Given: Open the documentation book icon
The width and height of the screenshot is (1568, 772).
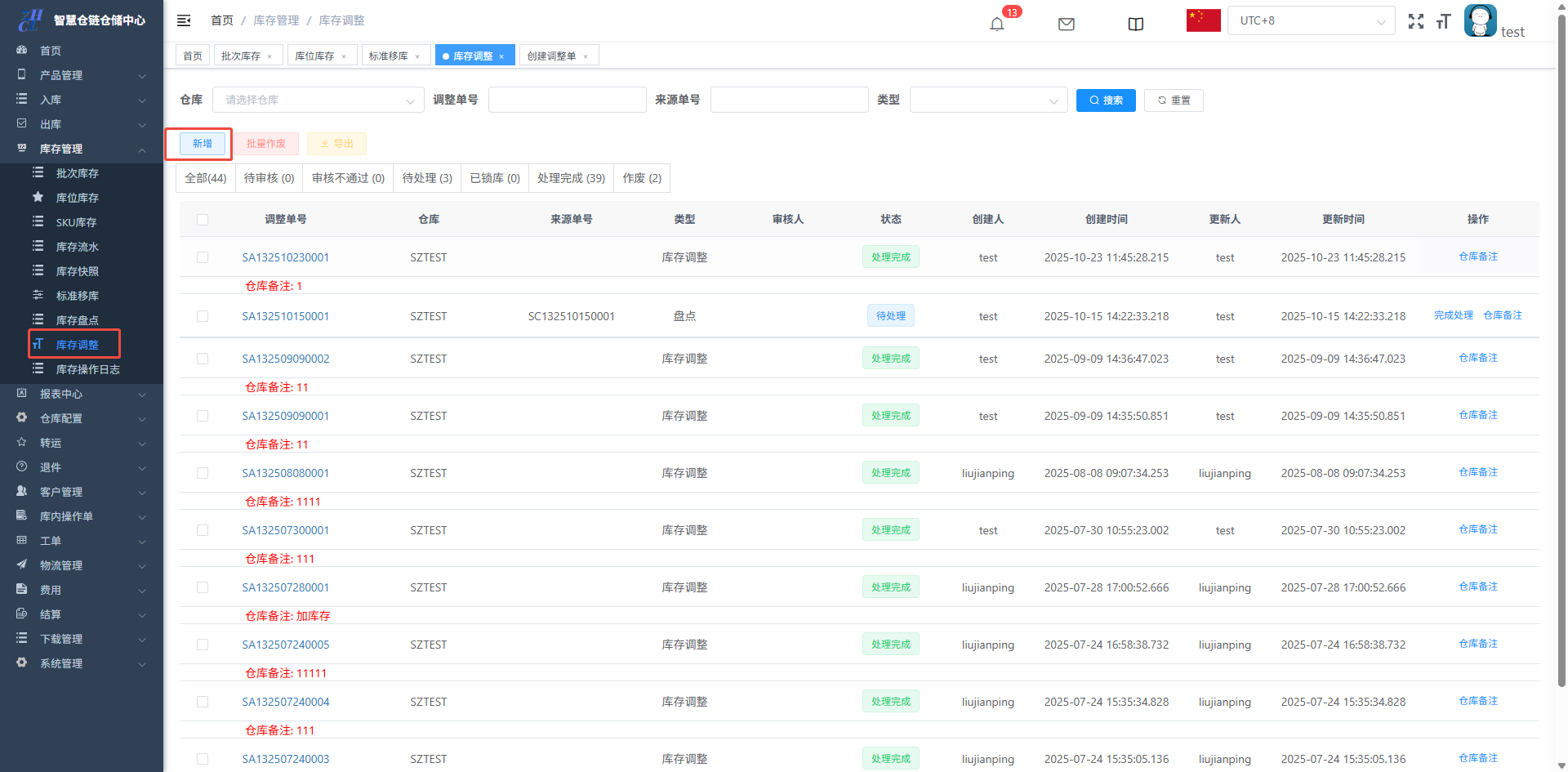Looking at the screenshot, I should click(x=1135, y=24).
